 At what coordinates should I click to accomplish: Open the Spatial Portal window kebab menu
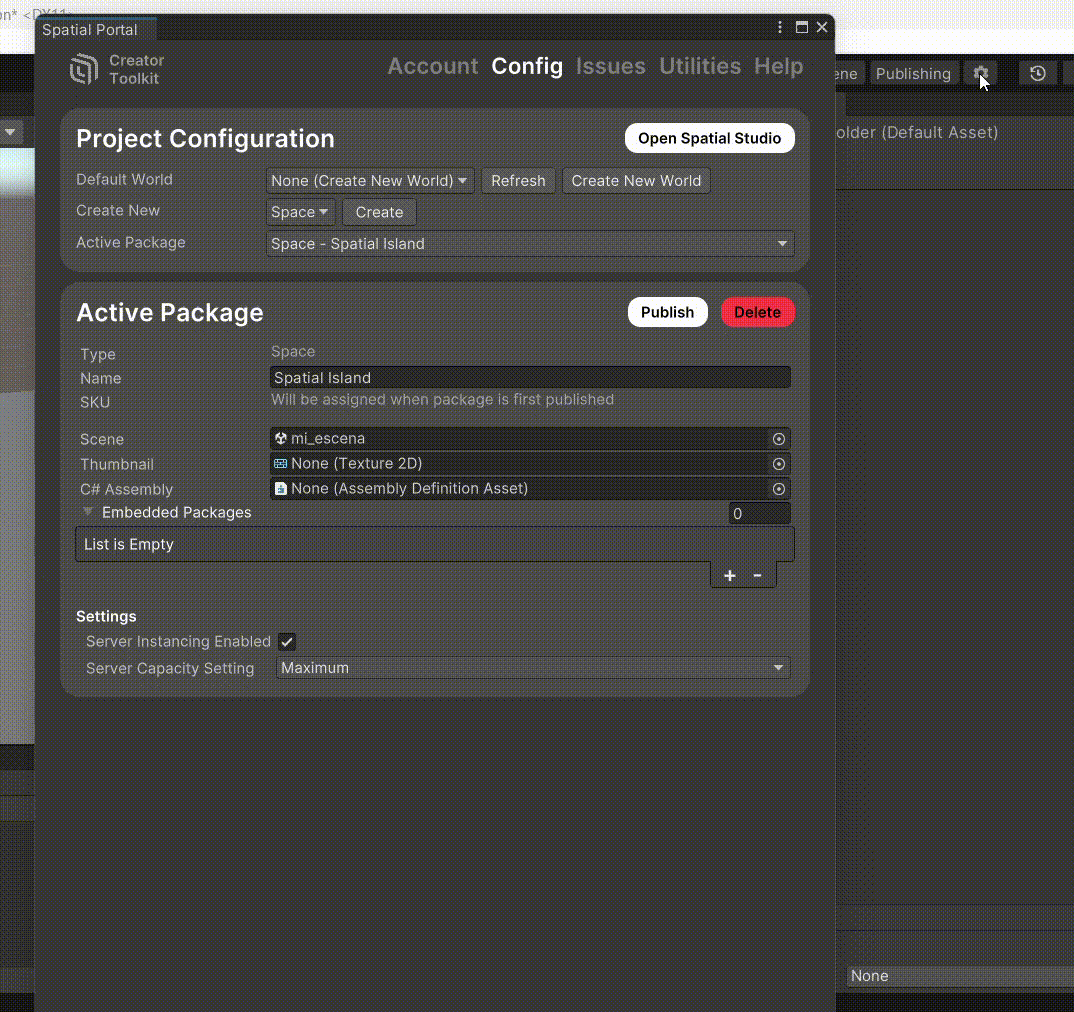point(780,27)
